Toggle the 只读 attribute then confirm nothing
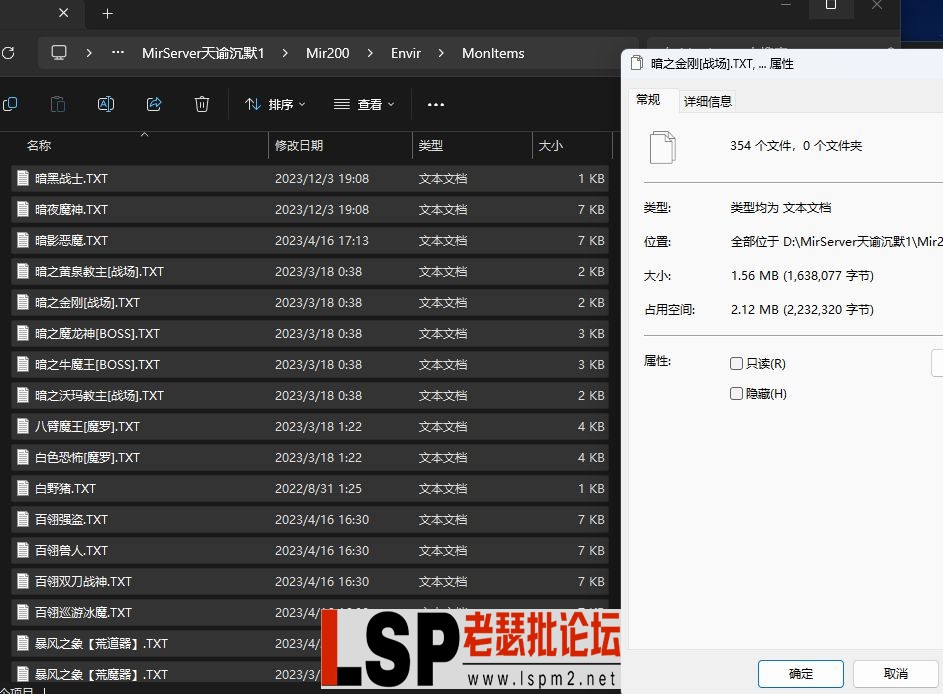The height and width of the screenshot is (694, 943). [736, 363]
